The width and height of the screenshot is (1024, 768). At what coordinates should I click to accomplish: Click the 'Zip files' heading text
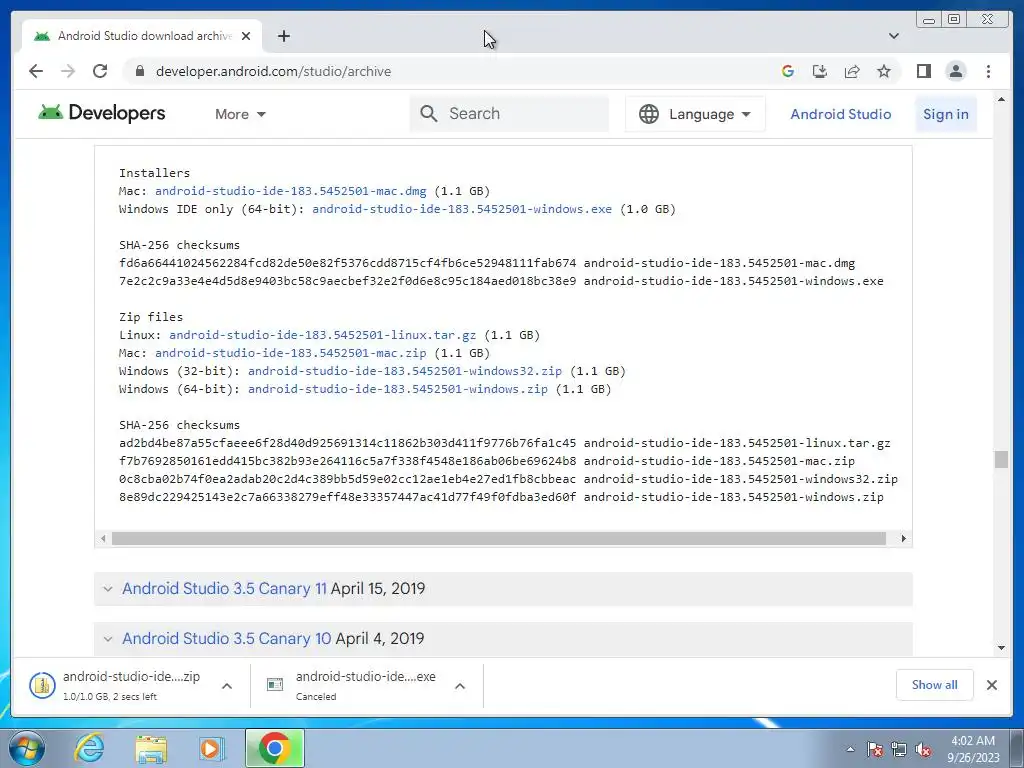coord(151,317)
